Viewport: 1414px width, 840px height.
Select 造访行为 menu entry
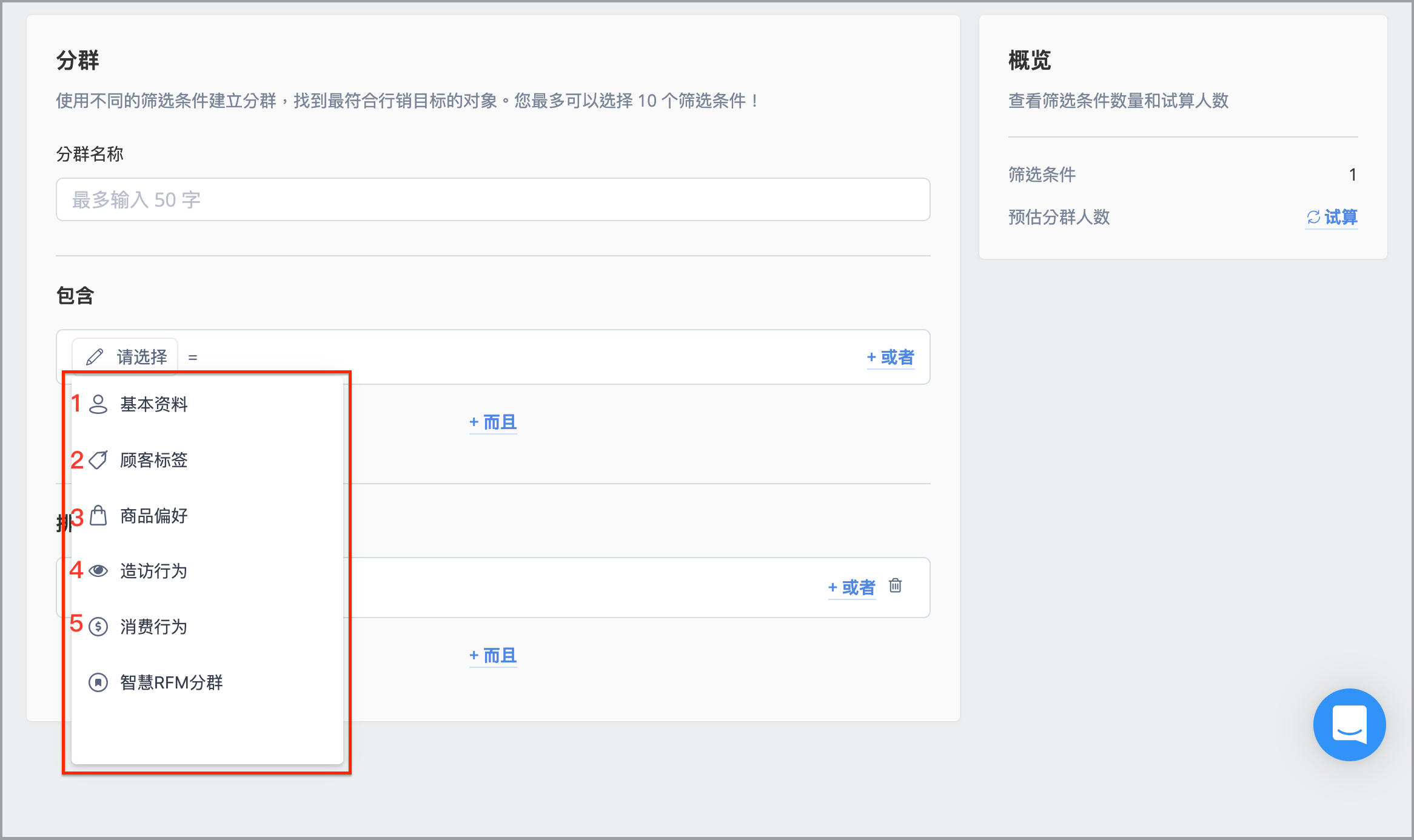point(207,571)
